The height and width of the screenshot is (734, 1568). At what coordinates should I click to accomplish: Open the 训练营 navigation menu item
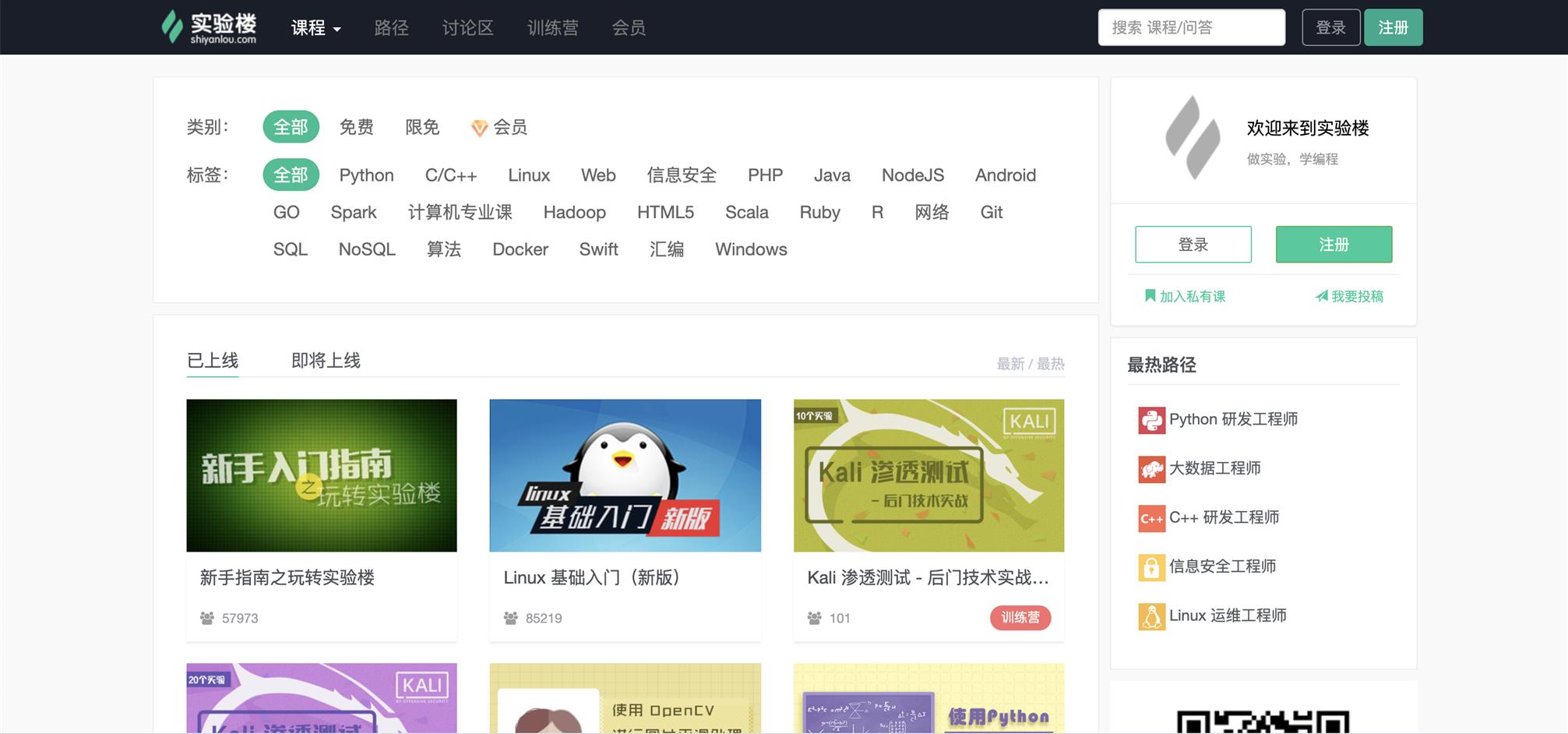click(x=552, y=28)
